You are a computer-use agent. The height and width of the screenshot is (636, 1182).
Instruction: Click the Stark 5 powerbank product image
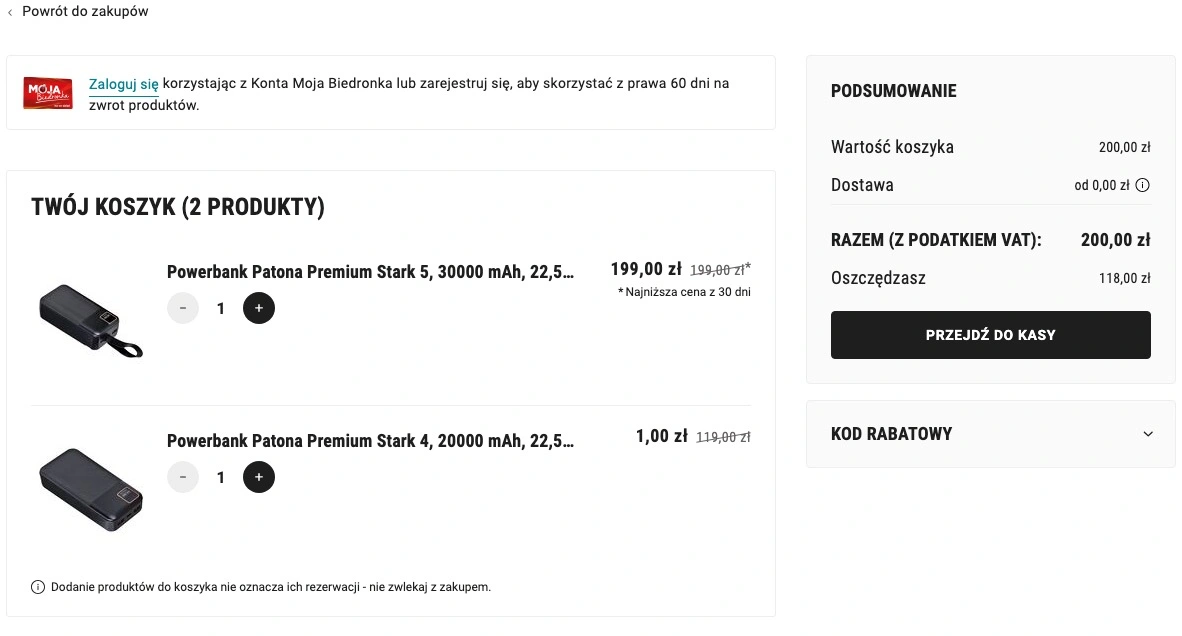(x=90, y=320)
